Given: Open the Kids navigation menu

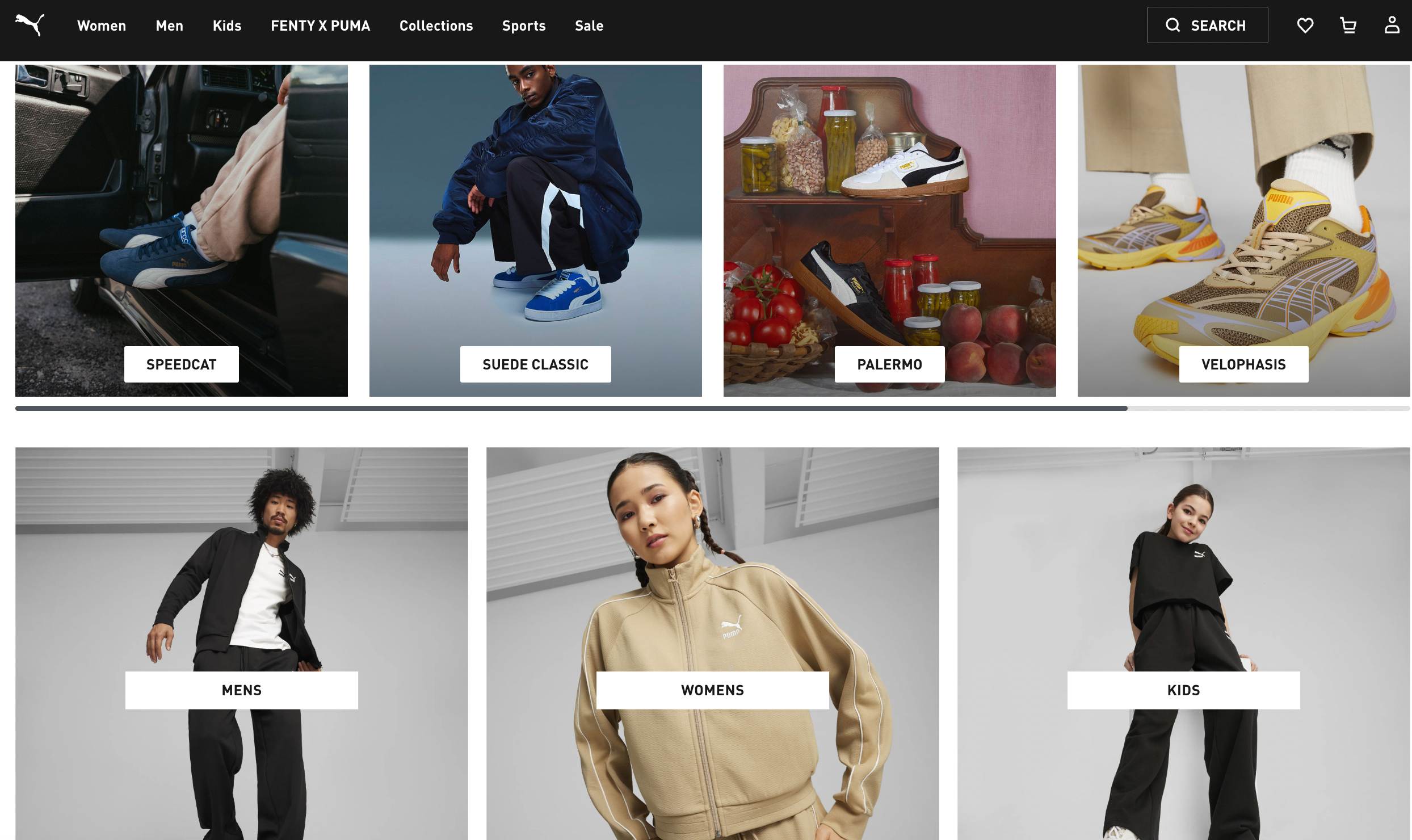Looking at the screenshot, I should [227, 26].
